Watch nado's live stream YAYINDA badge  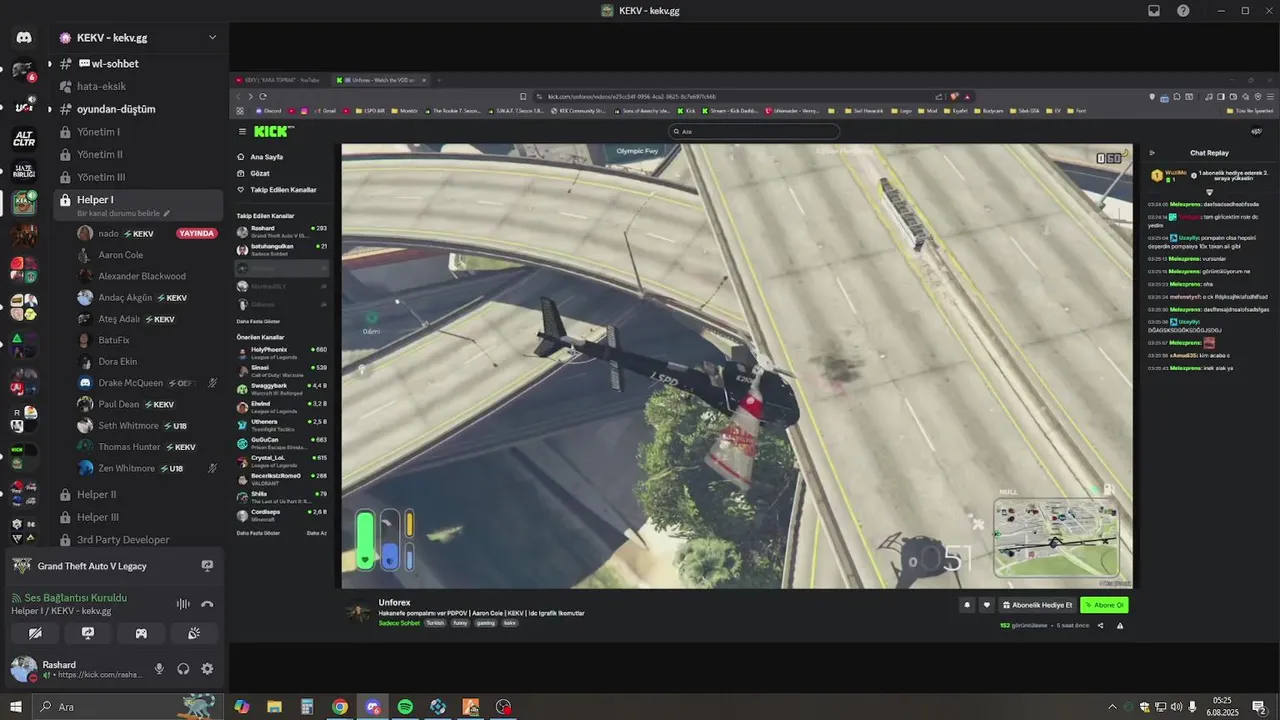[197, 234]
